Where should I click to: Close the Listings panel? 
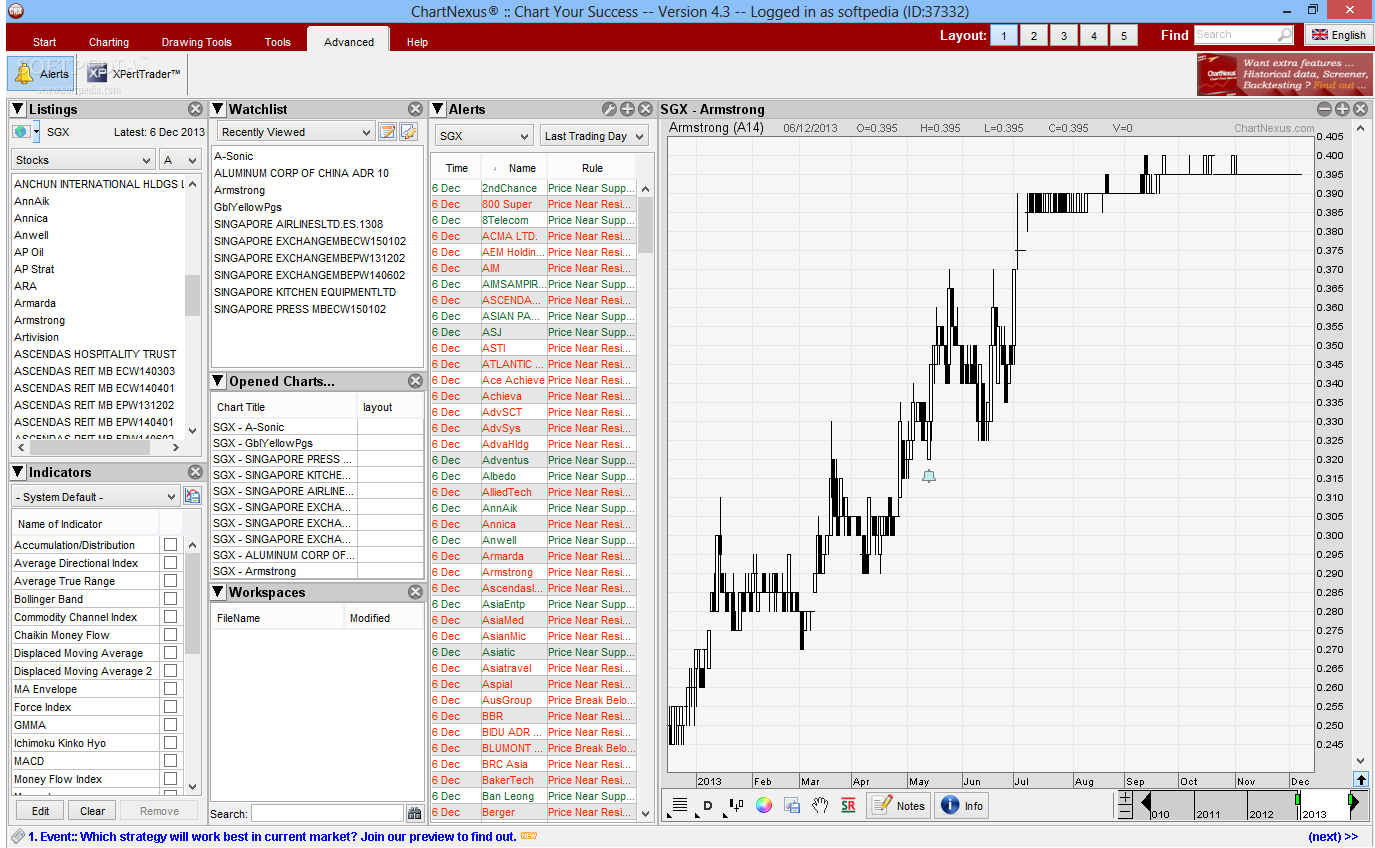click(196, 109)
